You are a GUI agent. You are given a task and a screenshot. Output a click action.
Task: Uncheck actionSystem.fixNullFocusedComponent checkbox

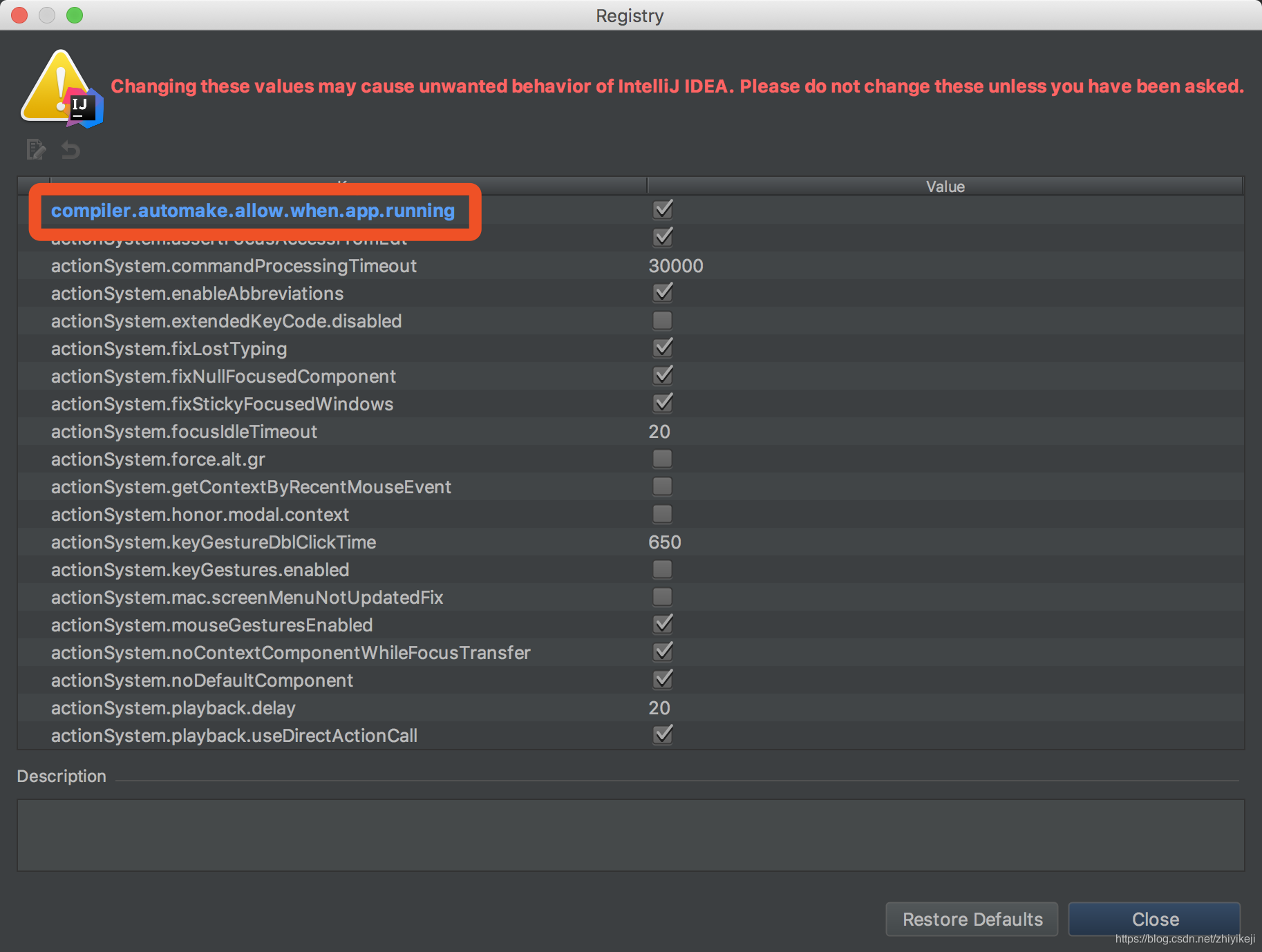[x=663, y=375]
